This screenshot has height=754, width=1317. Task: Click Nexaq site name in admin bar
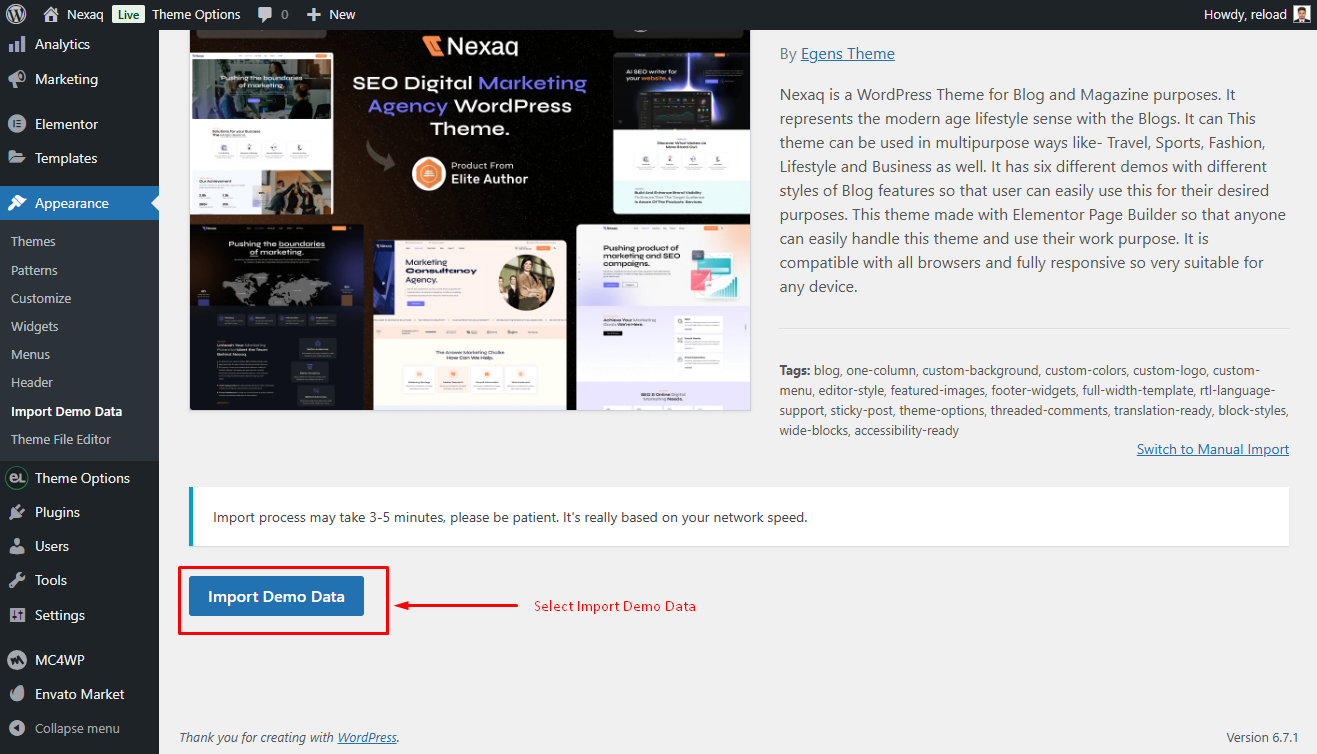[x=85, y=14]
